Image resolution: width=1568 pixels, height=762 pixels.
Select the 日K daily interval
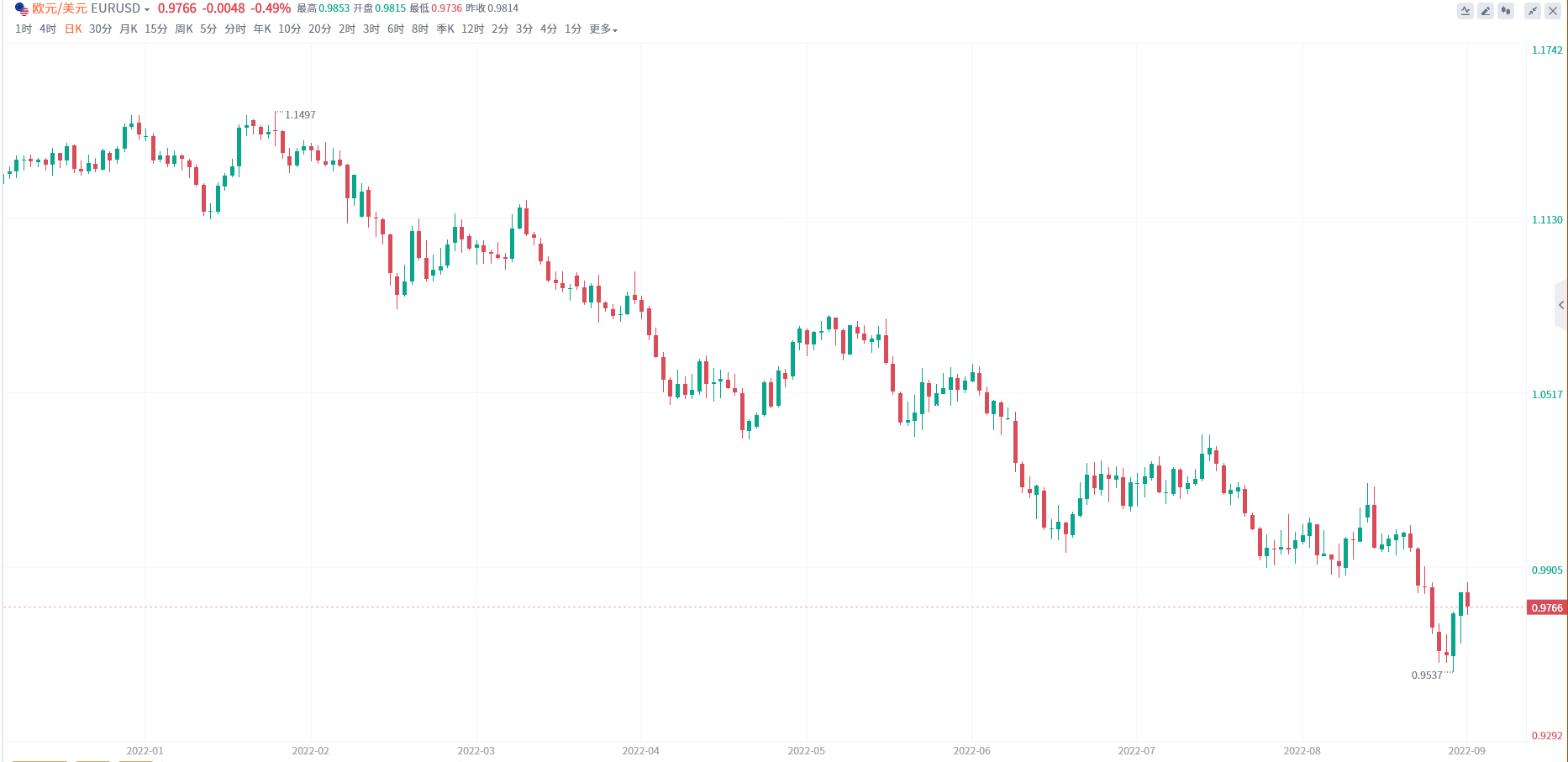73,29
